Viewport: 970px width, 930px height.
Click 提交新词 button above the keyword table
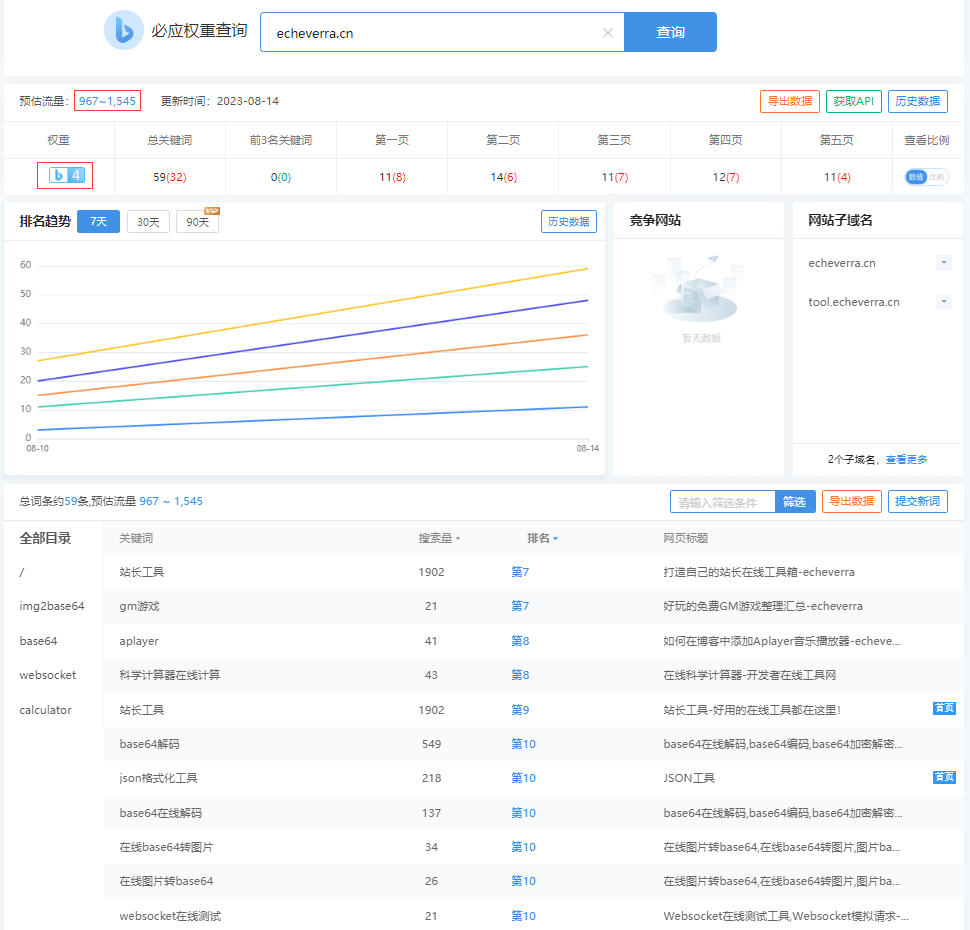917,502
